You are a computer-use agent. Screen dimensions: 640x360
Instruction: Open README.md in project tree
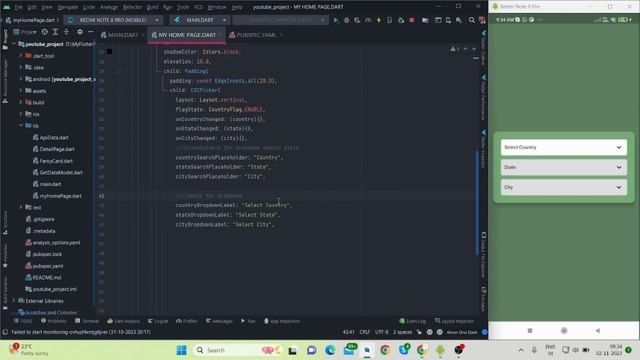point(43,278)
